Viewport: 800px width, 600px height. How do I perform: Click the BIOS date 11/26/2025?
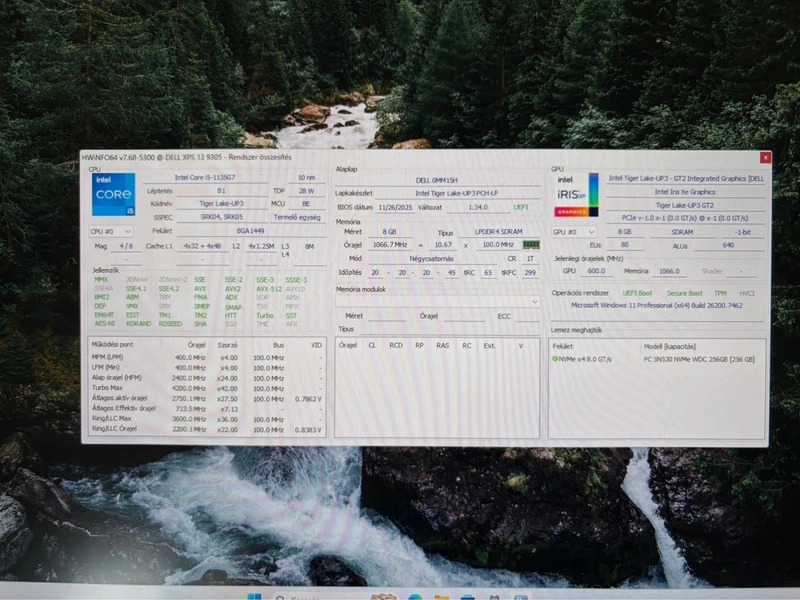pos(394,208)
